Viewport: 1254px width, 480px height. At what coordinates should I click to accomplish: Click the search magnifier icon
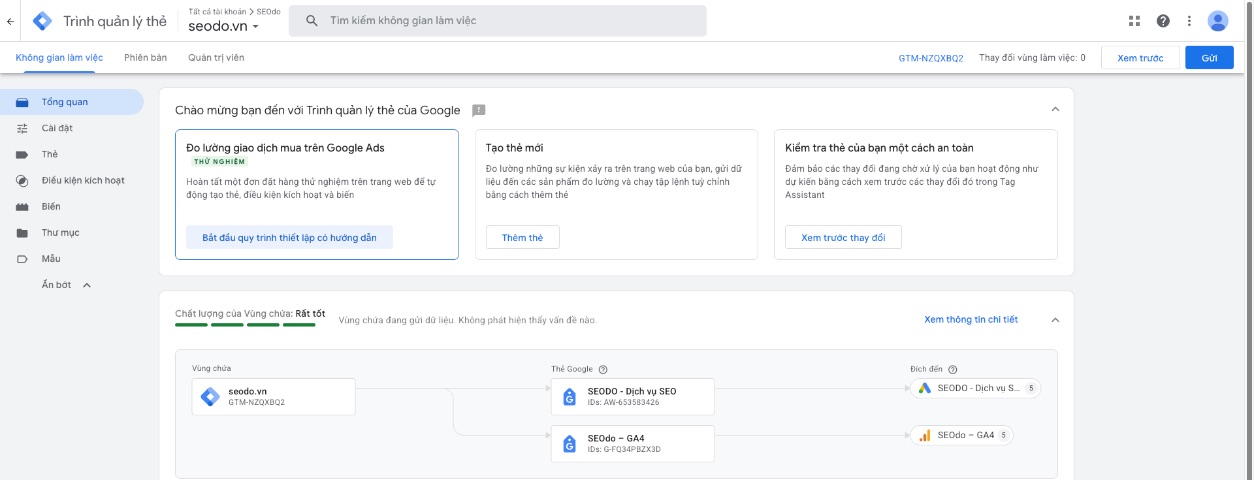312,21
